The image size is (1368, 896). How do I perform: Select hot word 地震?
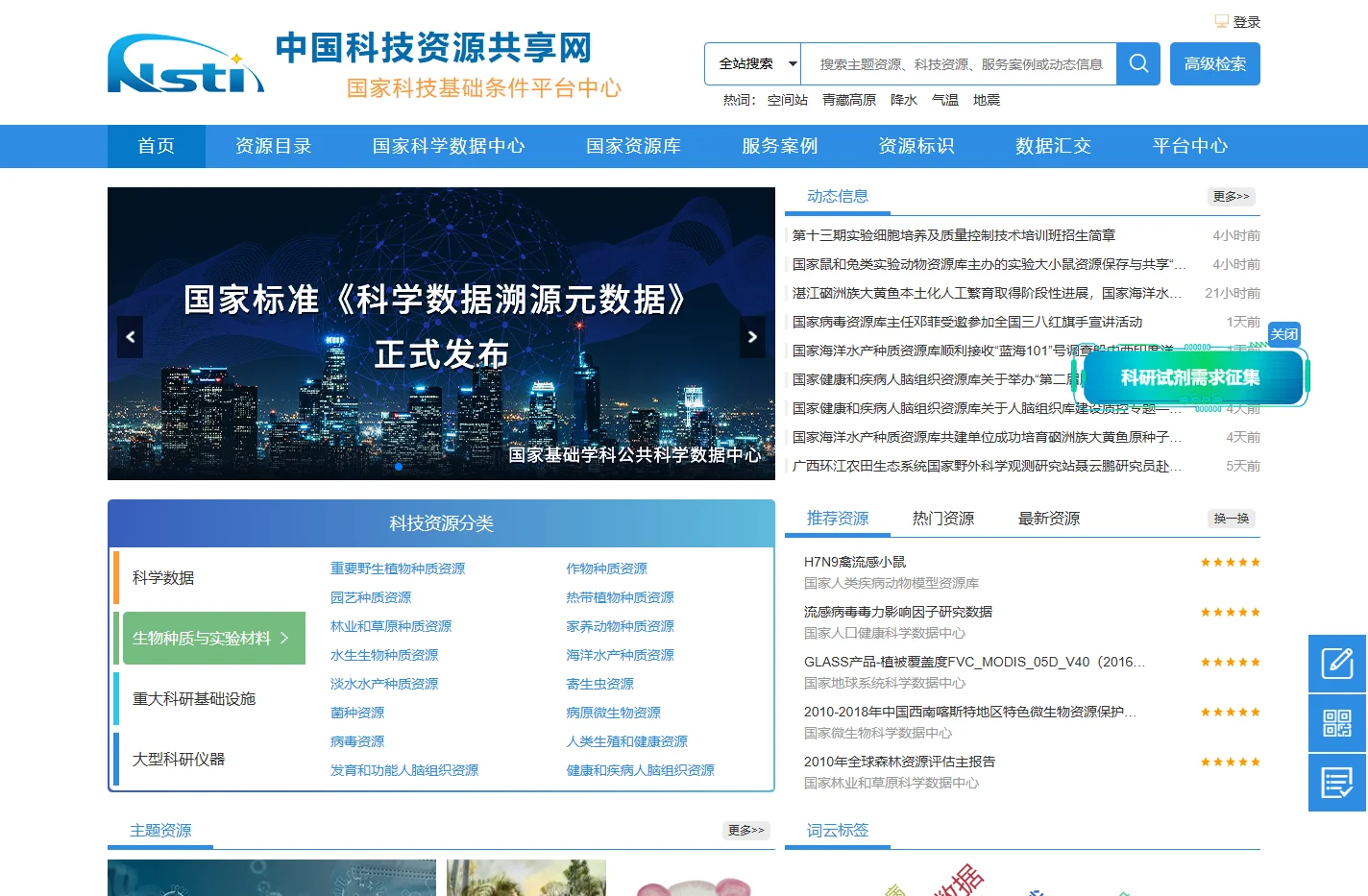(x=987, y=100)
